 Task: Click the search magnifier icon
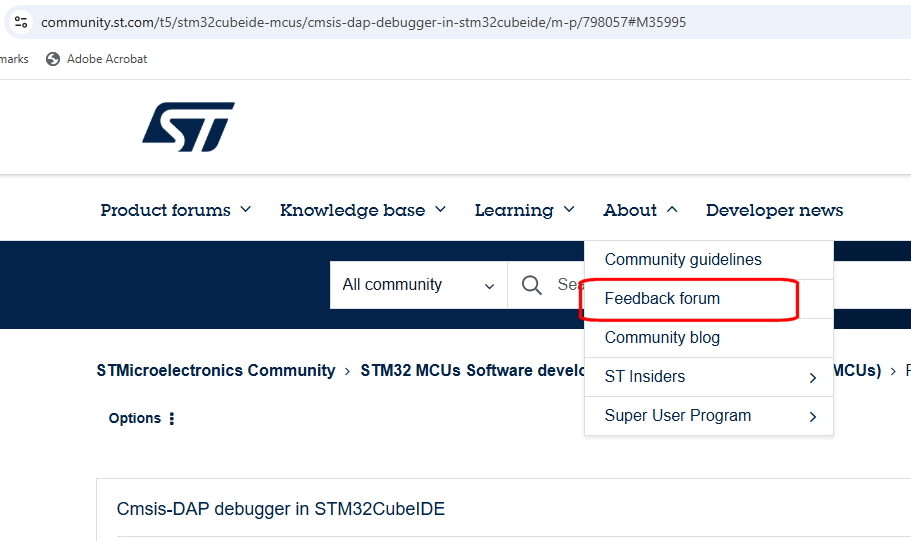tap(531, 285)
